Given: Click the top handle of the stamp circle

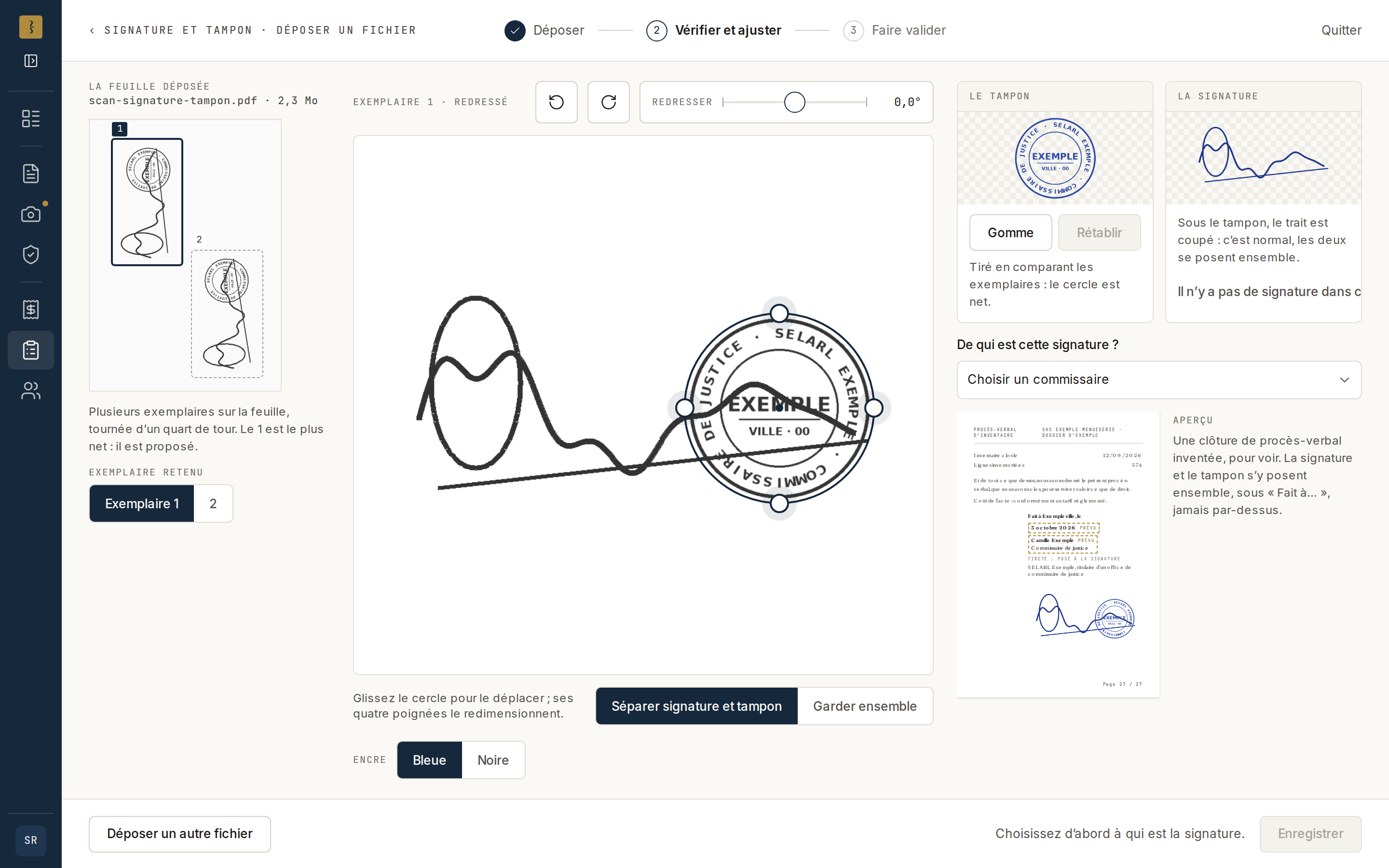Looking at the screenshot, I should click(779, 313).
